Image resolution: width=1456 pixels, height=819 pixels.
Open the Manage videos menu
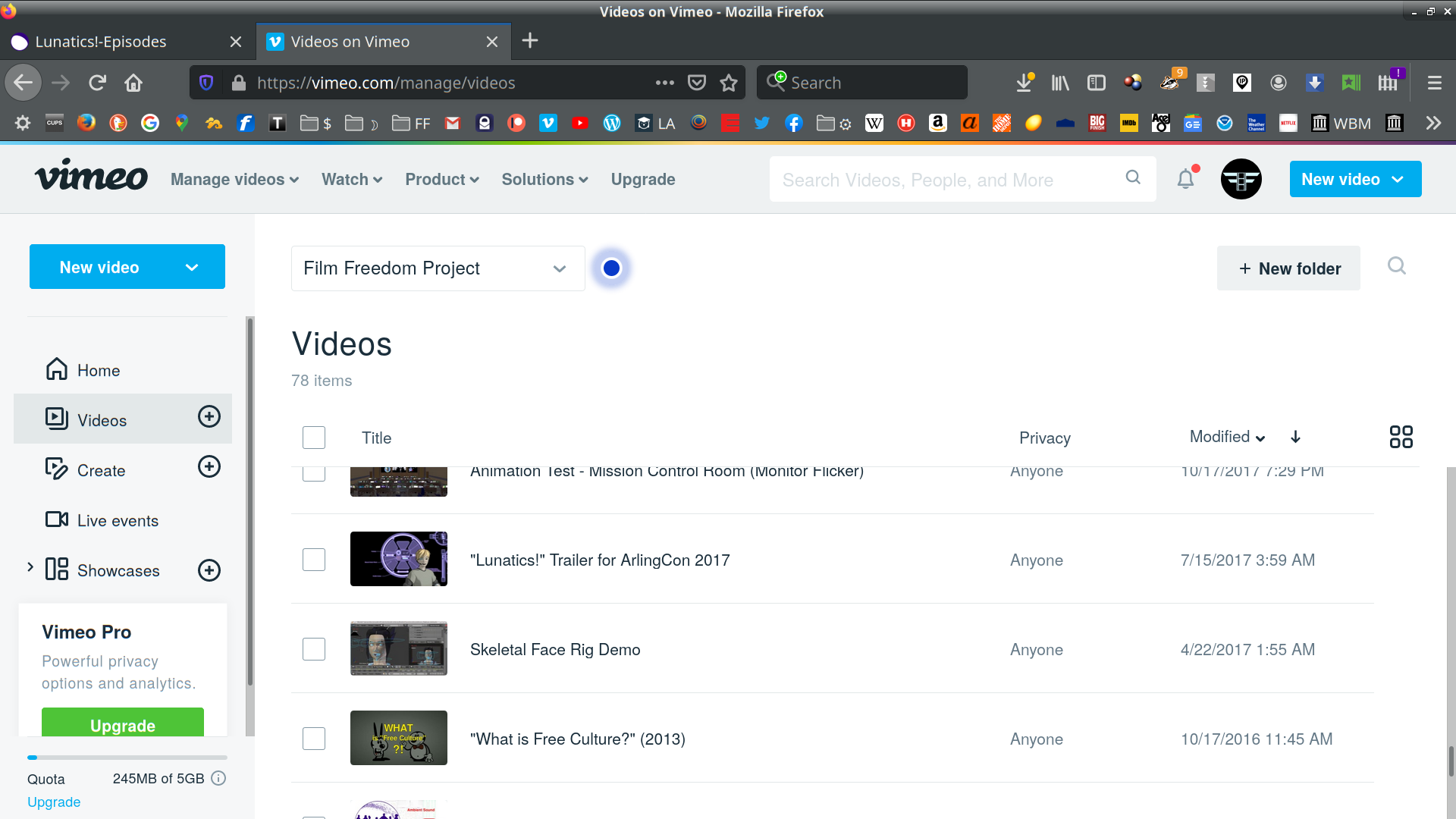[x=234, y=180]
